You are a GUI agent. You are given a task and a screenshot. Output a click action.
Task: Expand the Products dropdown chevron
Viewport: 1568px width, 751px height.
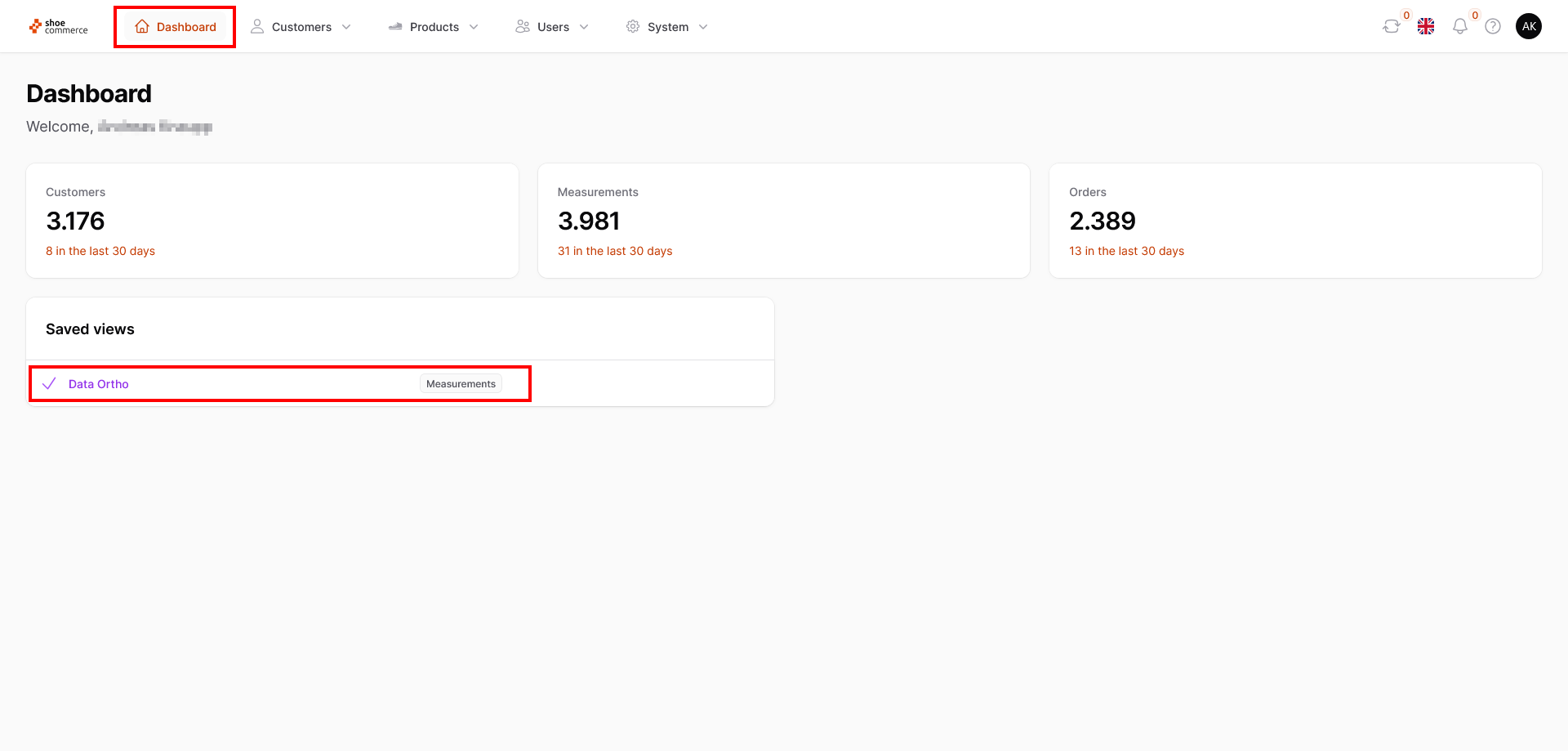pos(474,27)
